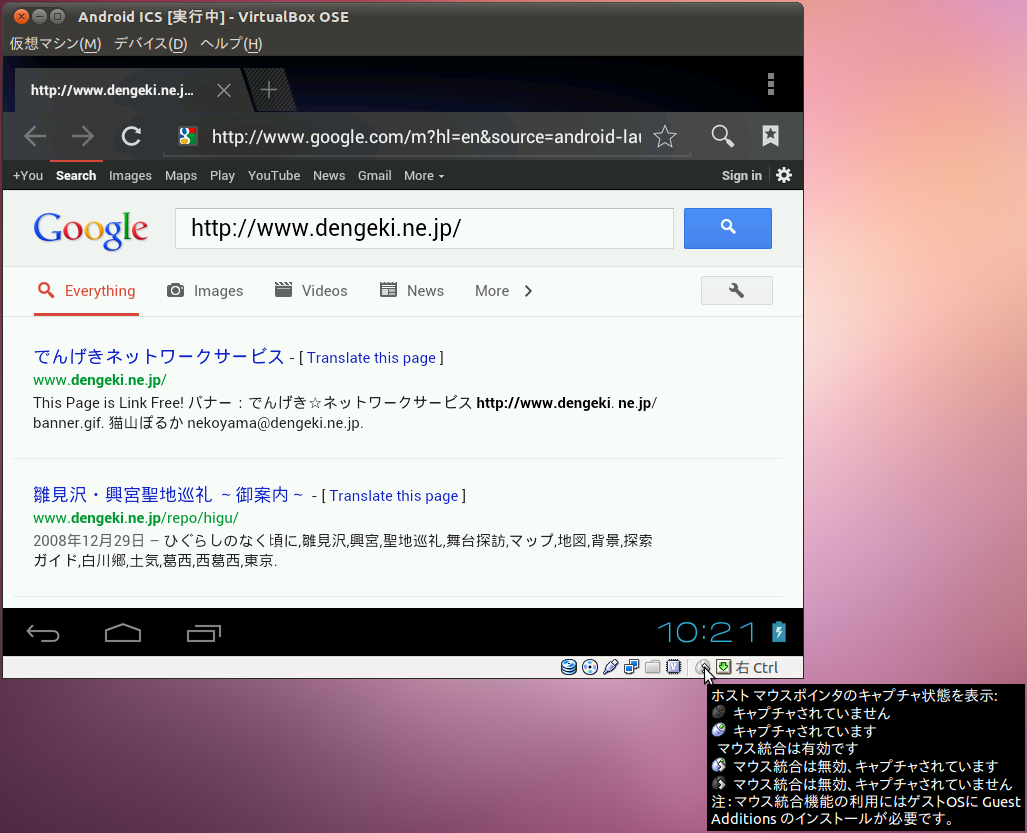Open the でんげきネットワークサービス result link
1027x833 pixels.
(x=159, y=357)
